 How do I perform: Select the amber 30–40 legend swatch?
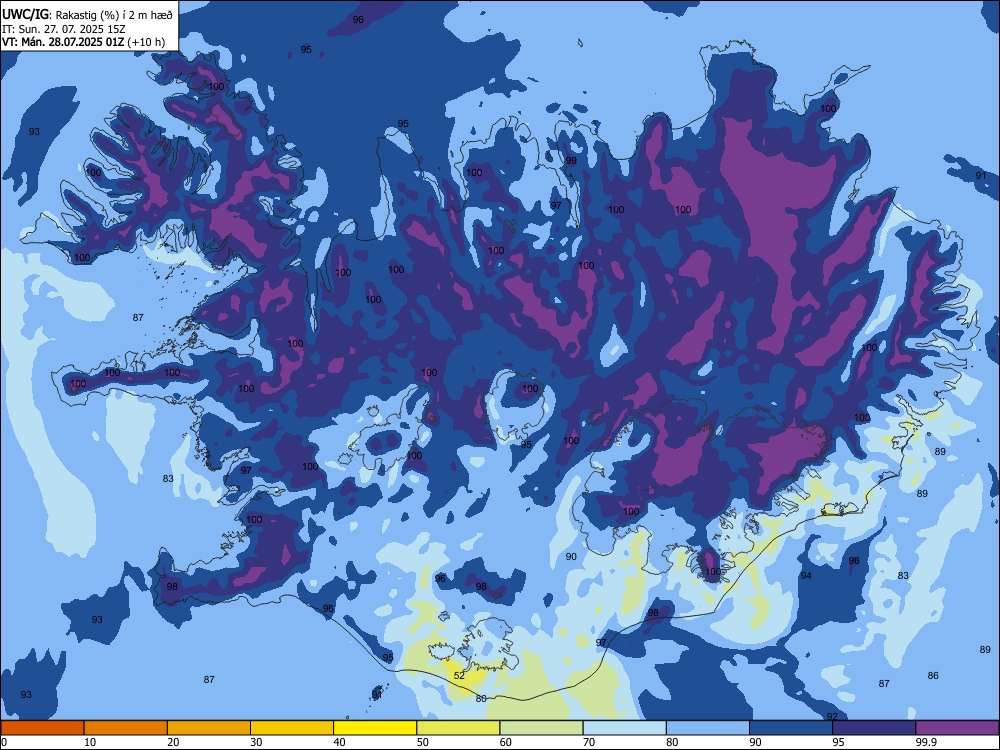click(x=292, y=728)
